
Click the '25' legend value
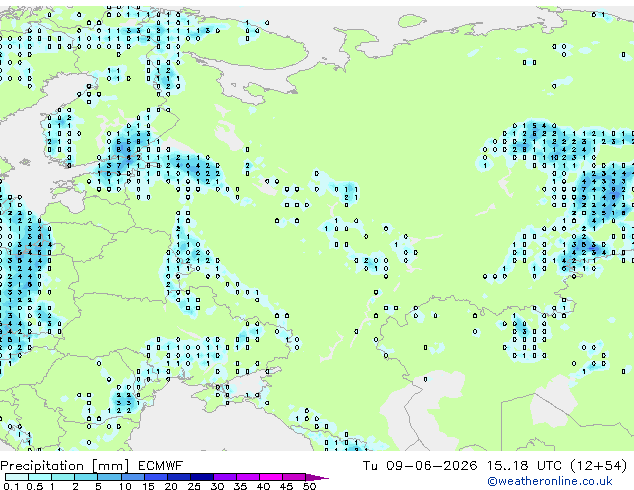tap(194, 486)
